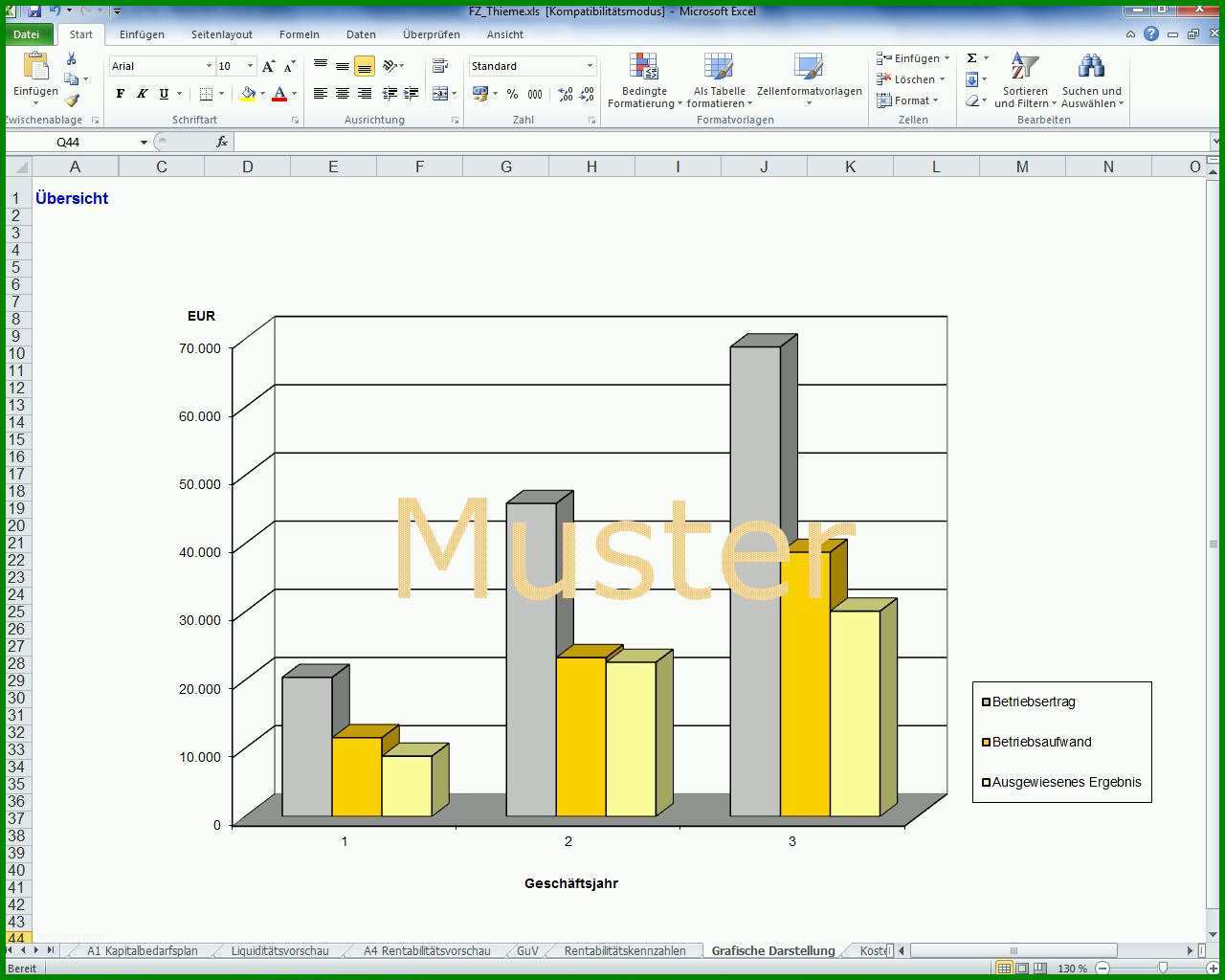
Task: Open the Rentabilitätskennzahlen sheet tab
Action: click(625, 950)
